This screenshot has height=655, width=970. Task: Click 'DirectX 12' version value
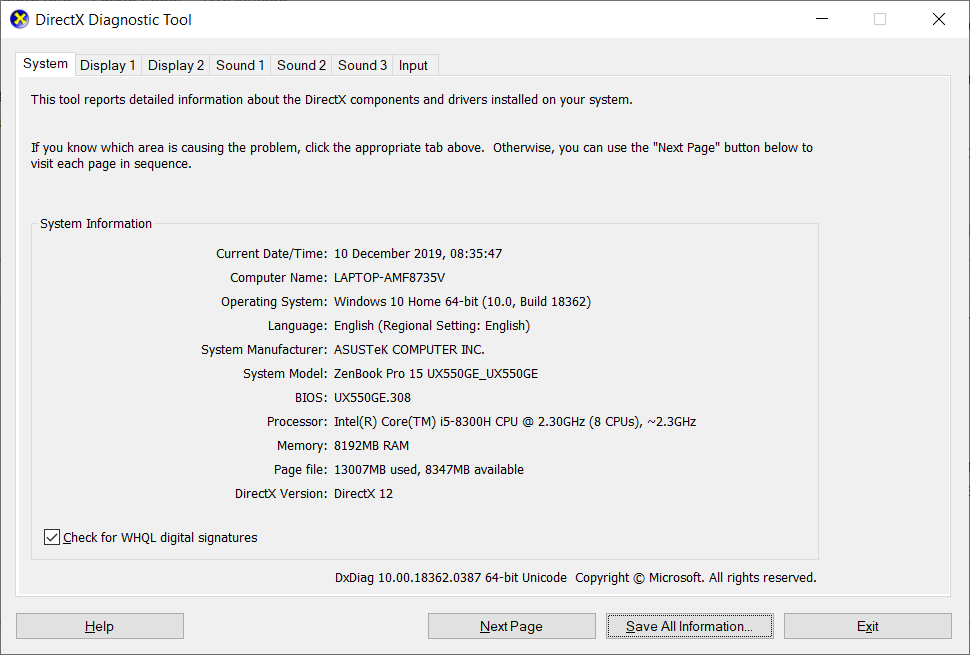pyautogui.click(x=363, y=494)
